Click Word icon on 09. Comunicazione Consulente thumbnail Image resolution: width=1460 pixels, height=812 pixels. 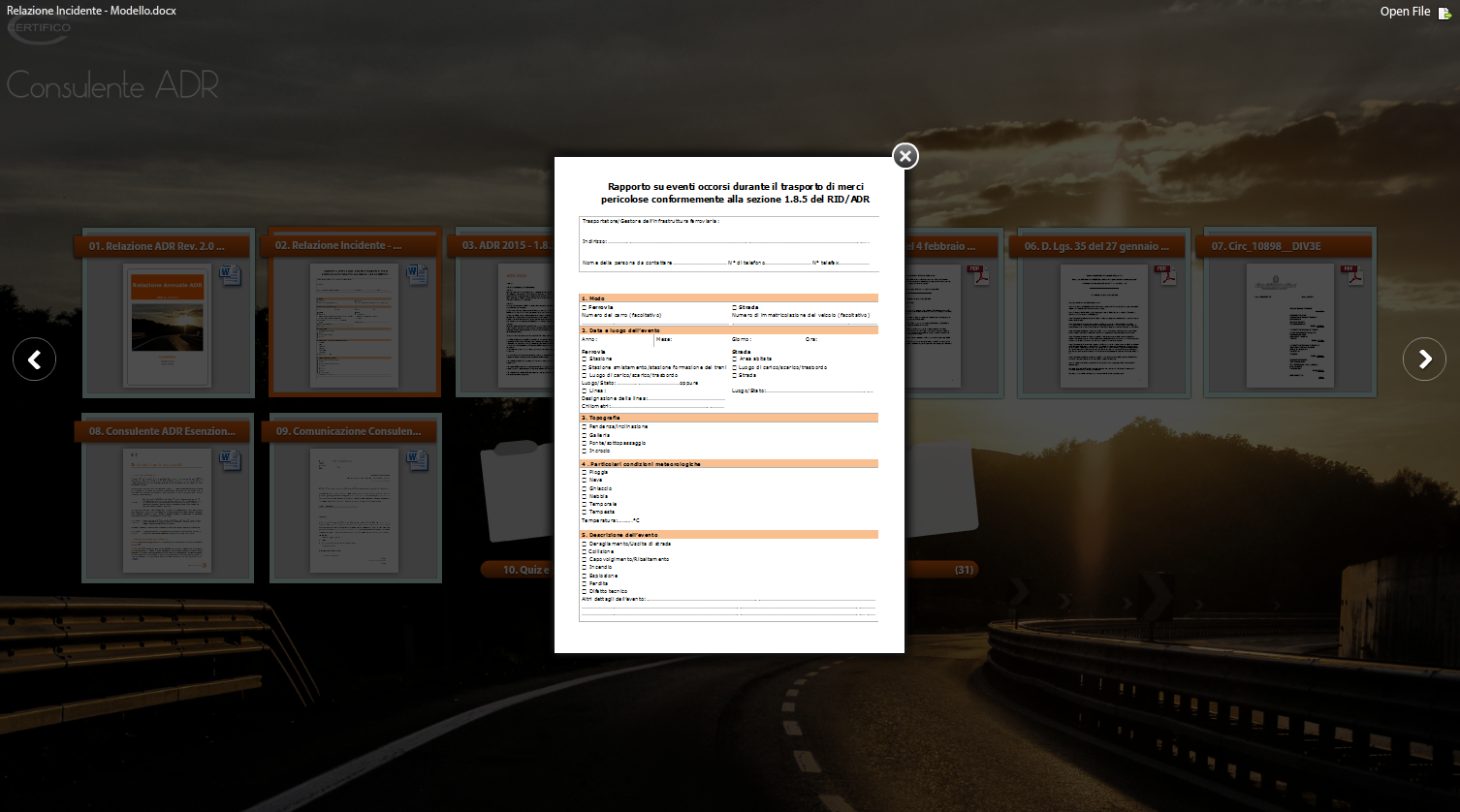[417, 460]
